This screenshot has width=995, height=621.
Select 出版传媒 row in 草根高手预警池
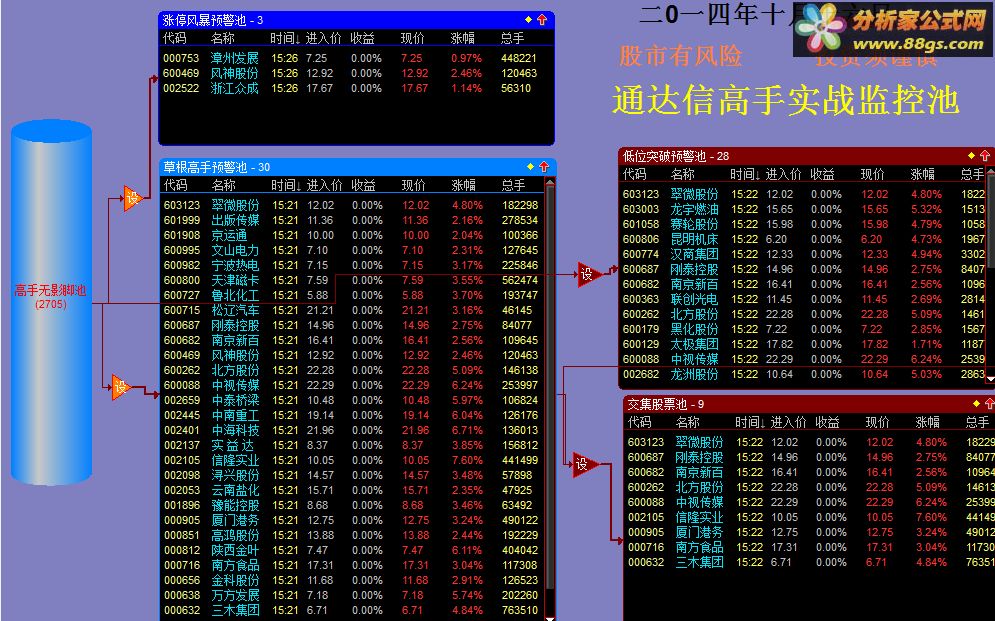(x=351, y=220)
